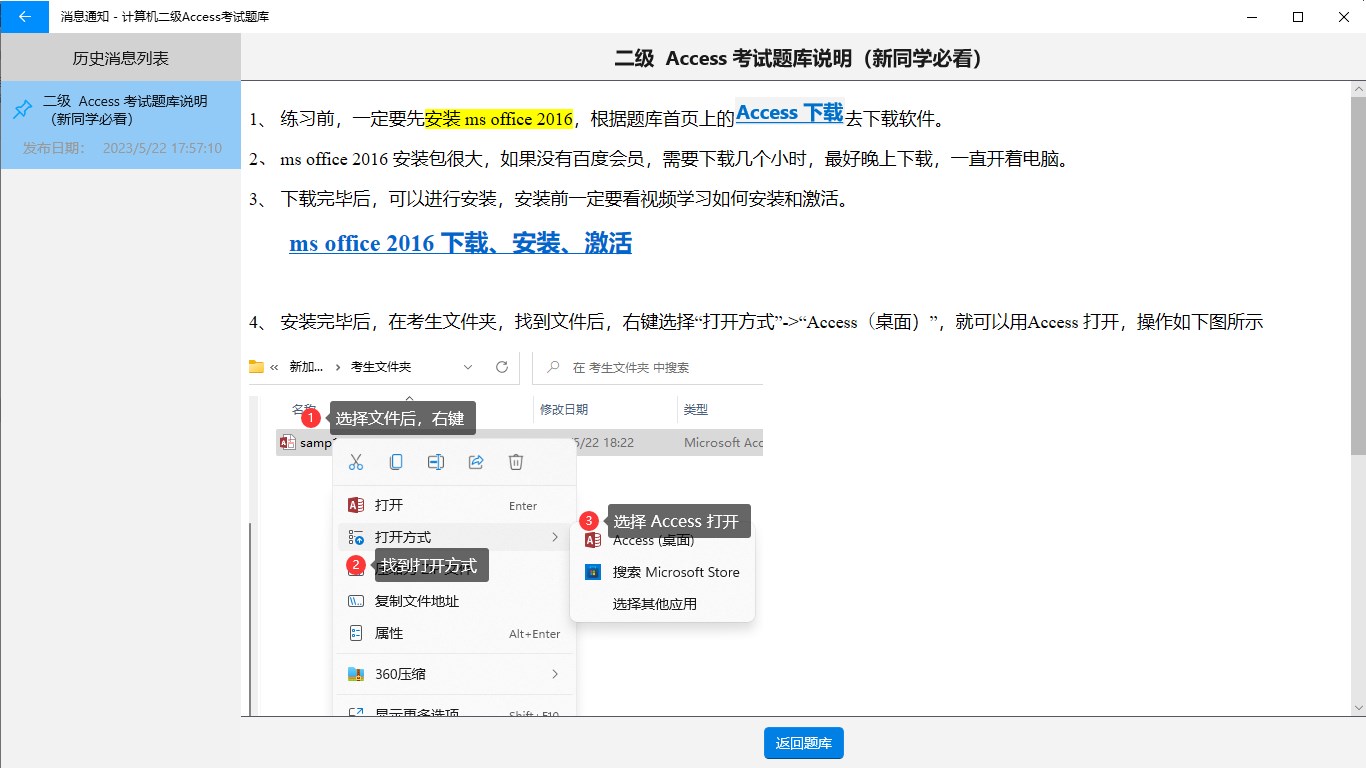The image size is (1366, 768).
Task: Click the 类型 column header in tutorial image
Action: click(x=696, y=409)
